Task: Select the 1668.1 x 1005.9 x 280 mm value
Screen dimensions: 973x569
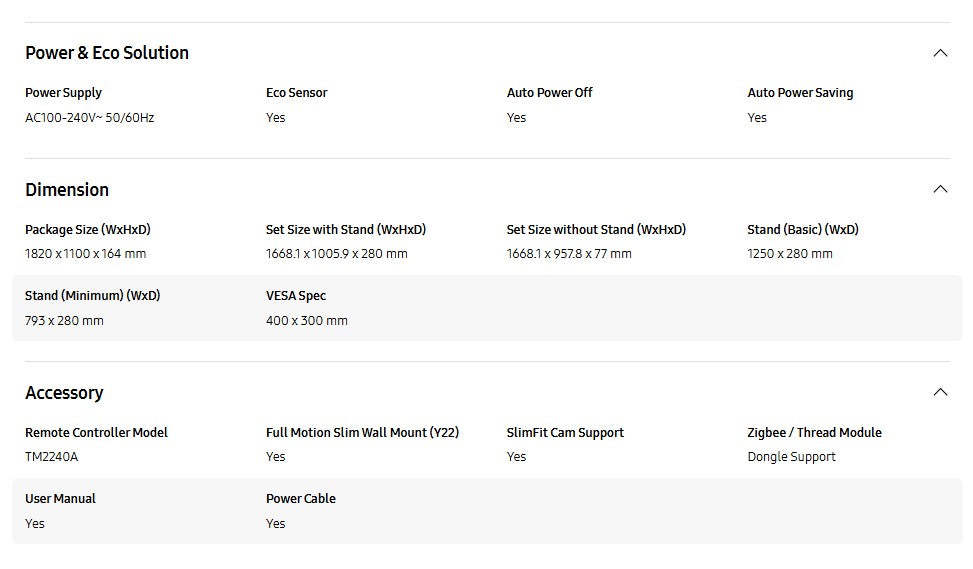Action: tap(336, 254)
